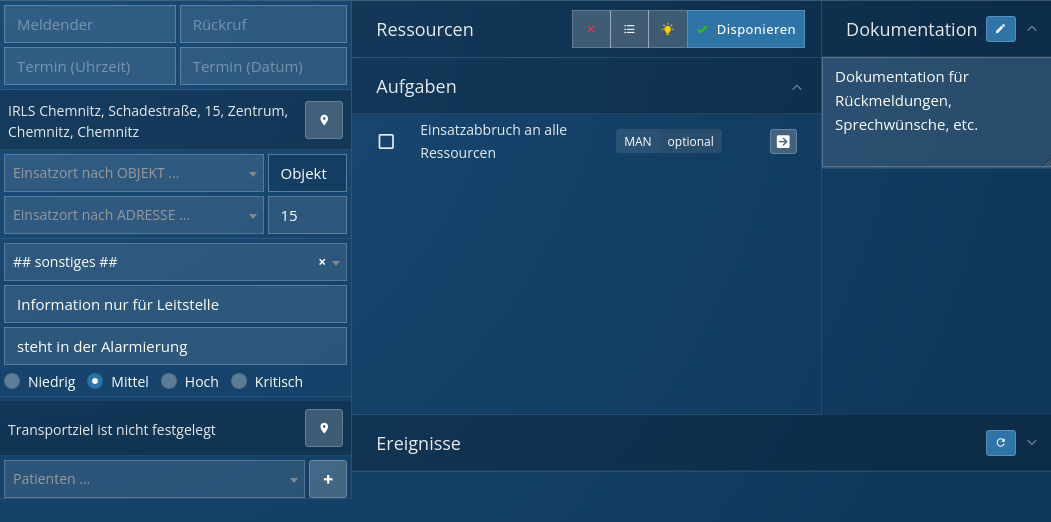Screen dimensions: 1051x522
Task: Click the Meldender input field
Action: (x=89, y=24)
